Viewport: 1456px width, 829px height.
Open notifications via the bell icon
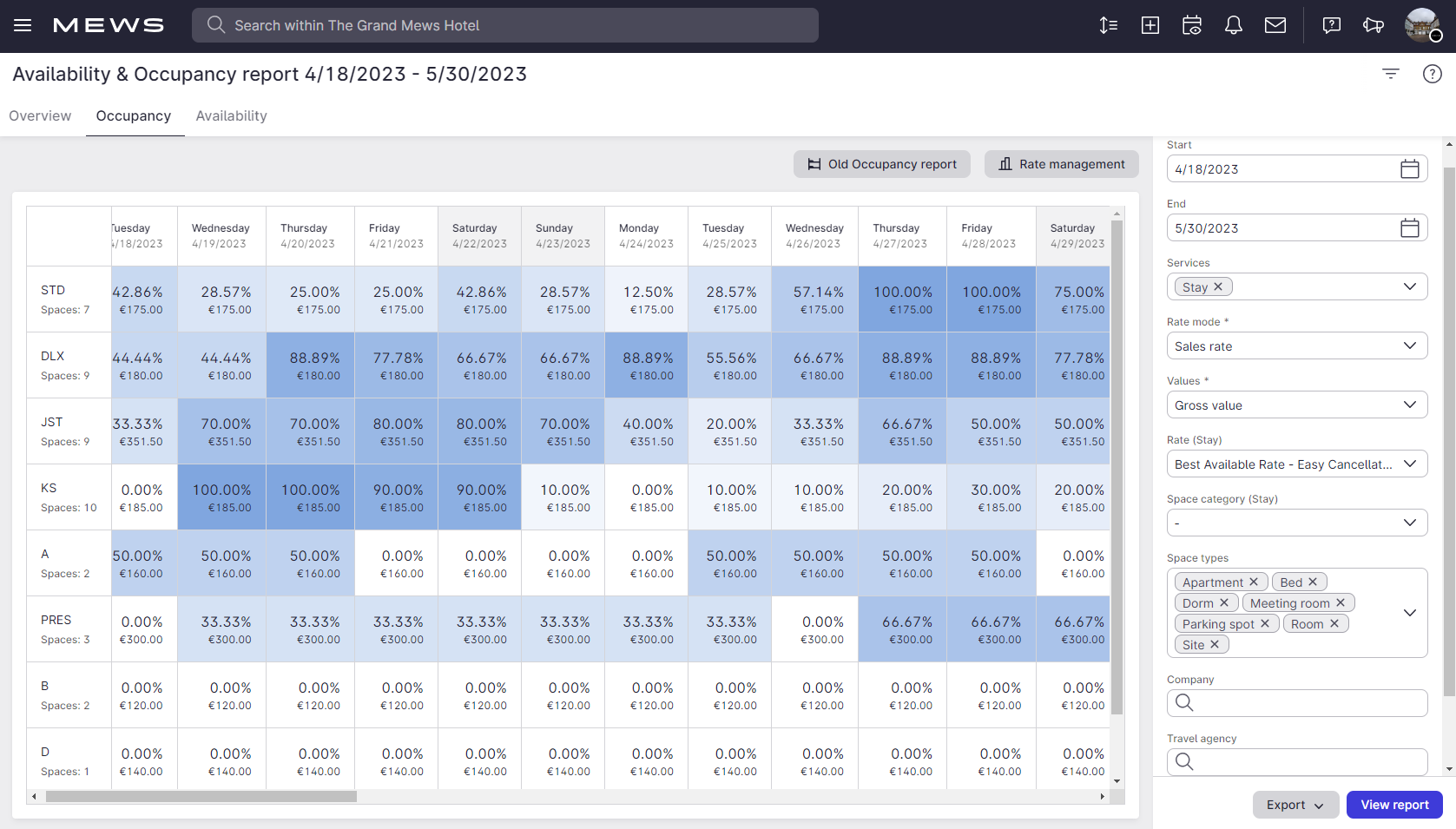tap(1234, 25)
